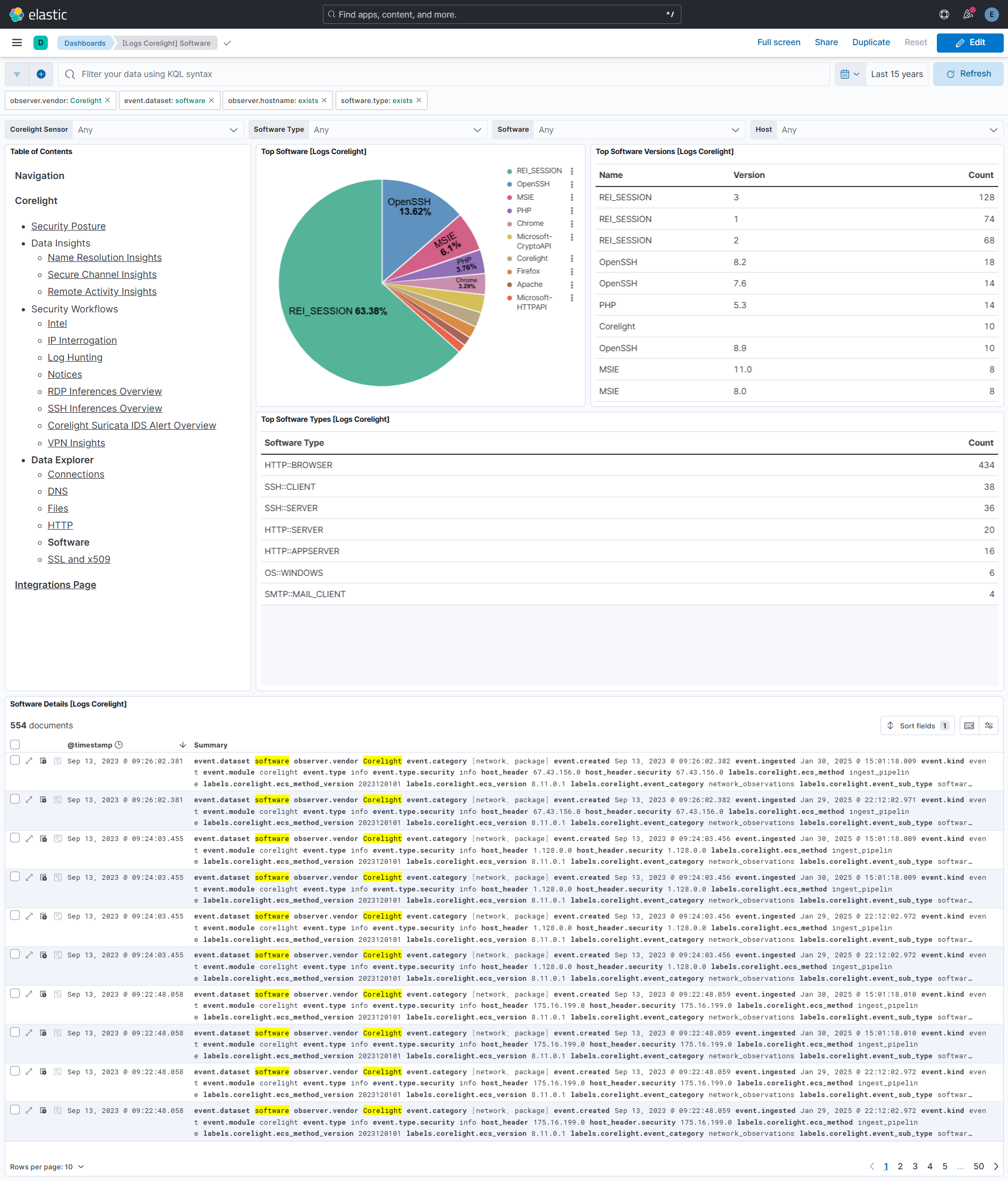Open the notifications bell icon

click(x=967, y=14)
